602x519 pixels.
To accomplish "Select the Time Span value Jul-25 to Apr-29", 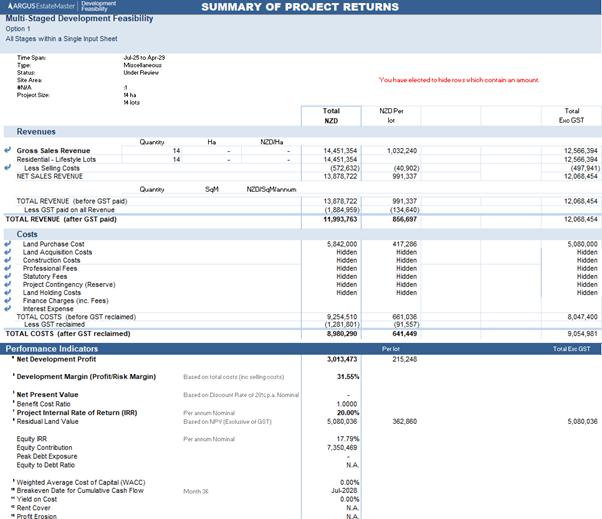I will pos(144,58).
